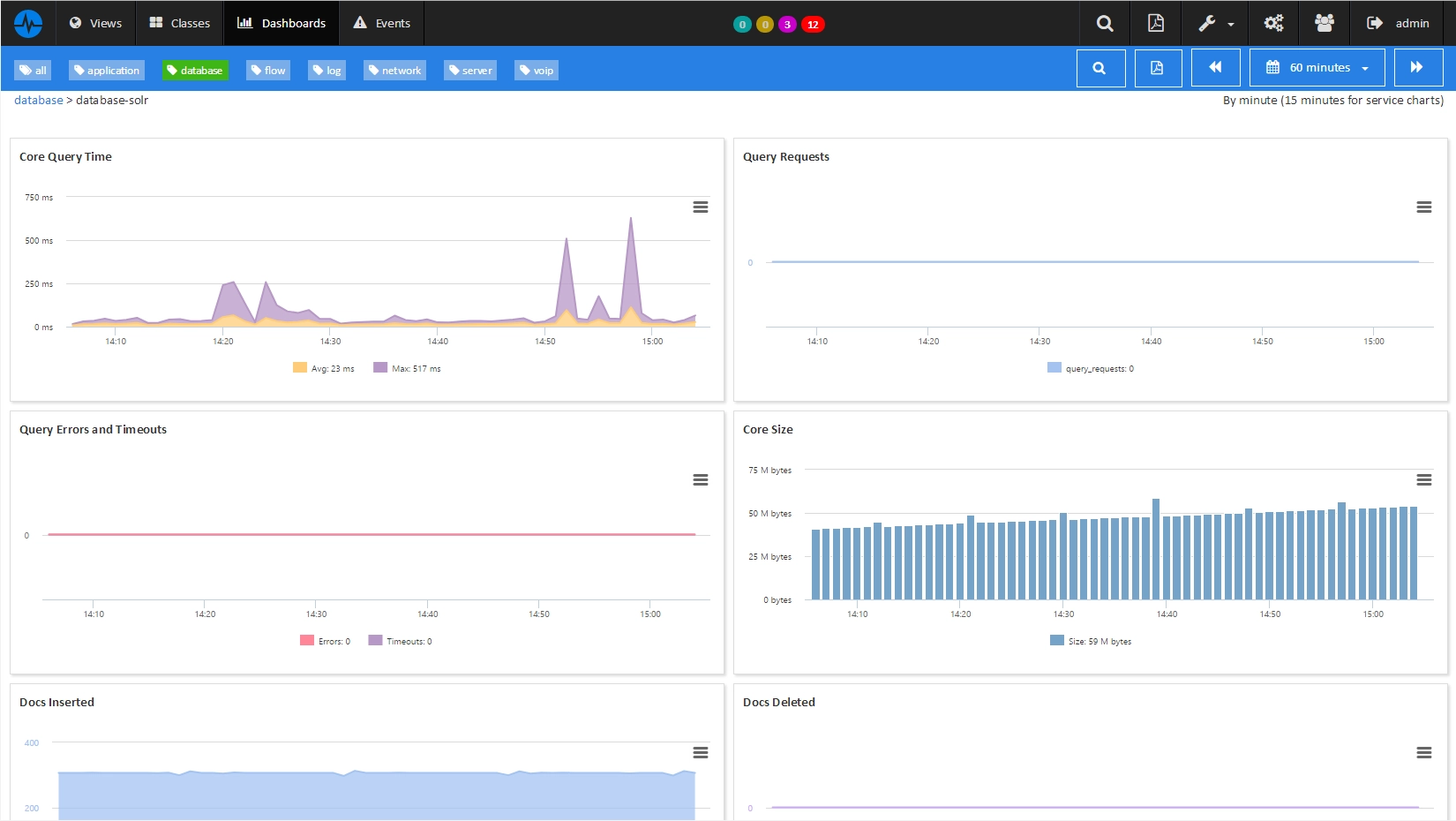Click the blue Docs Inserted area chart
This screenshot has height=821, width=1456.
[x=377, y=796]
